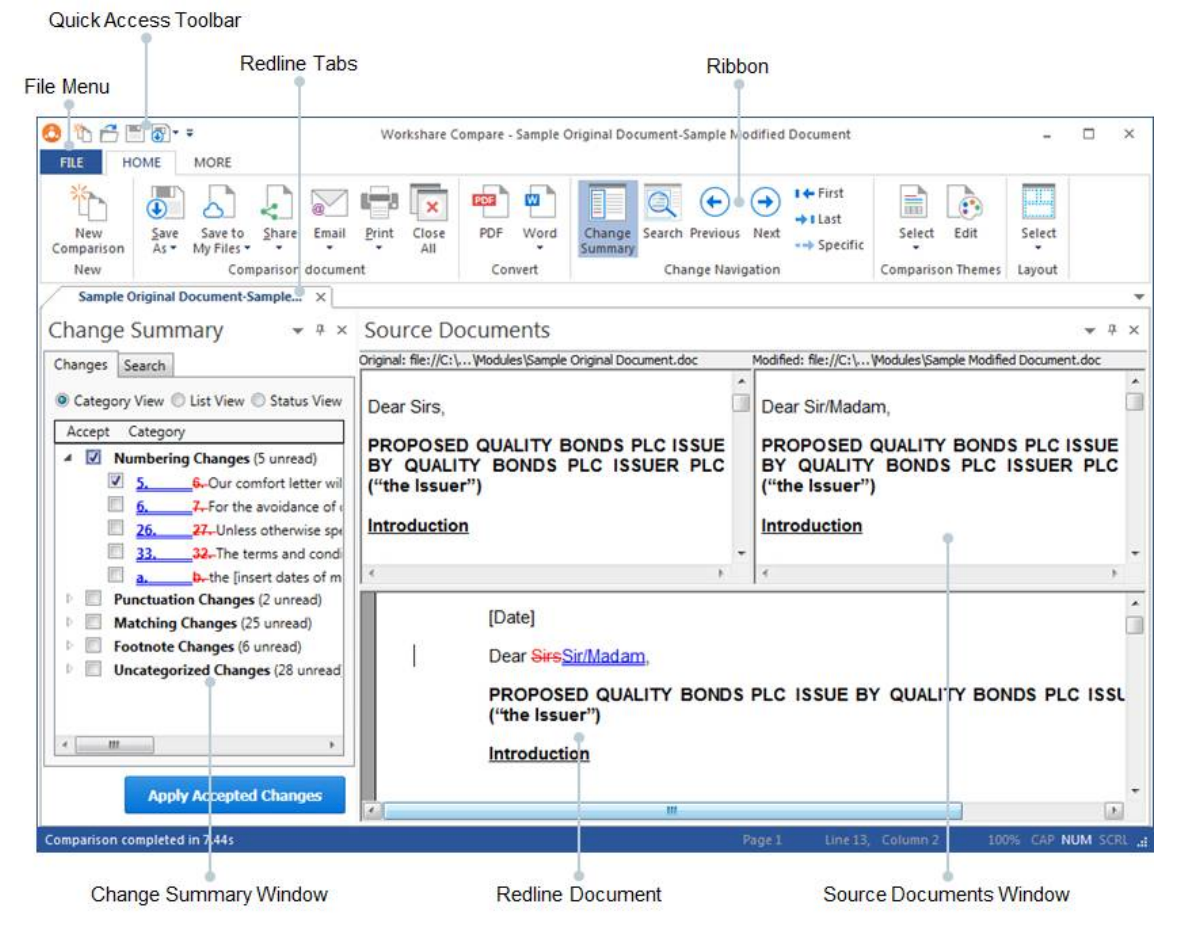Select the Sample Original Document-Sample redline tab
1182x932 pixels.
pyautogui.click(x=189, y=296)
